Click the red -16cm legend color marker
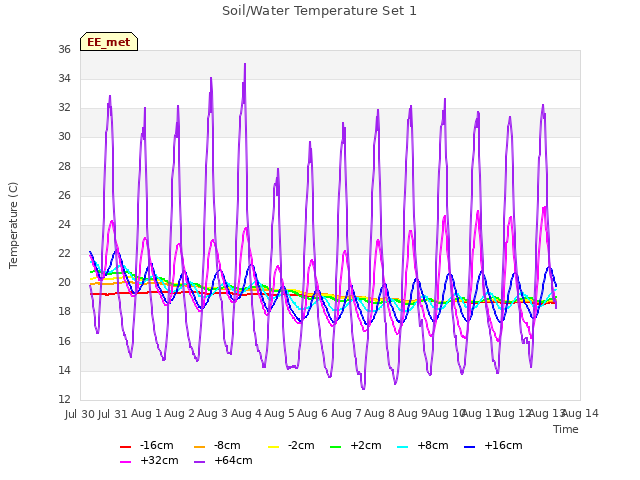This screenshot has width=640, height=480. [x=125, y=447]
